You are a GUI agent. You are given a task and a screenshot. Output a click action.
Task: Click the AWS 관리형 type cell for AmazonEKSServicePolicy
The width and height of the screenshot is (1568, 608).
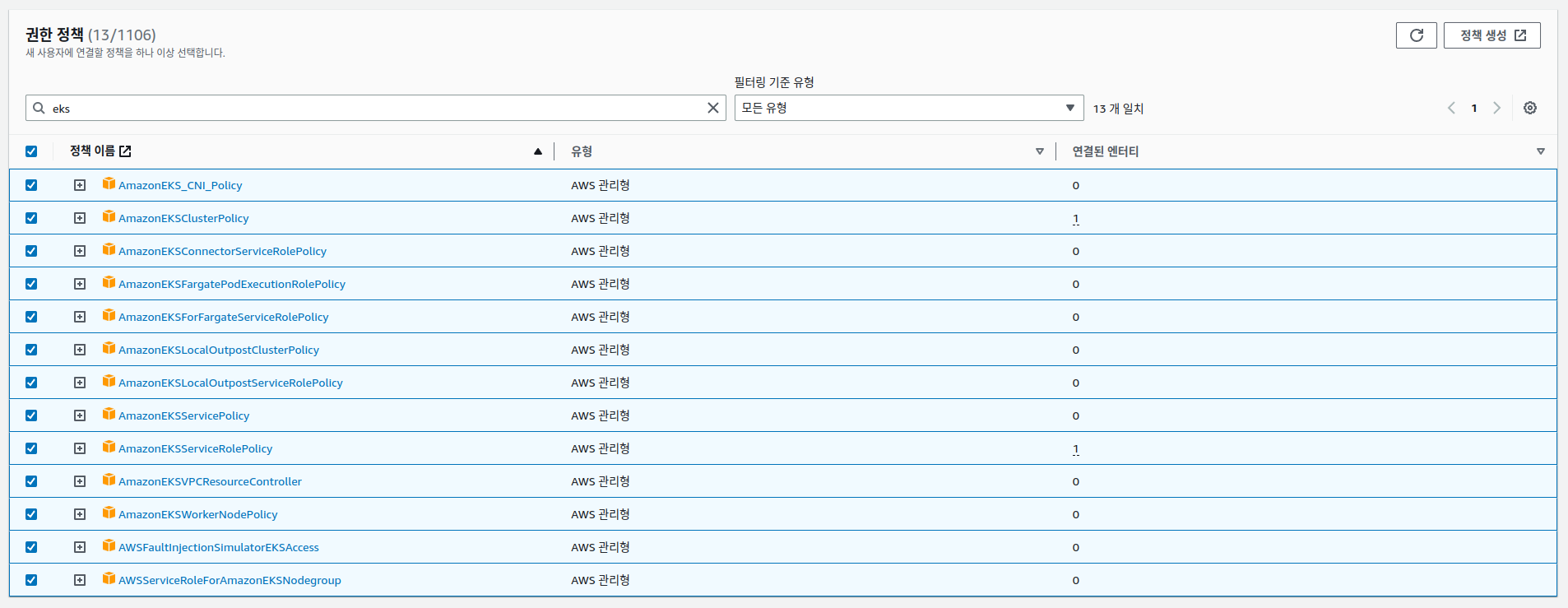601,415
